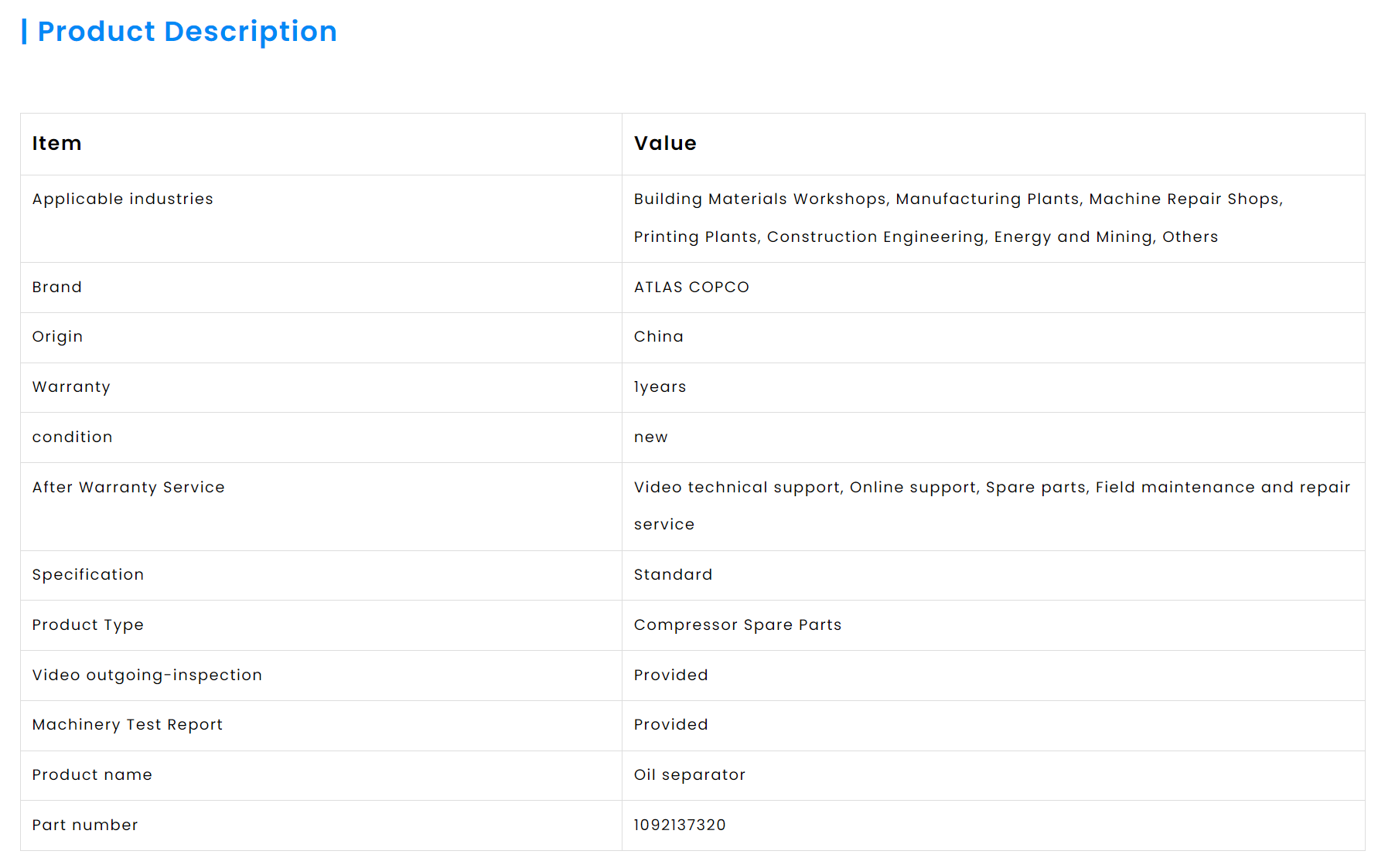Click the ATLAS COPCO brand value
Screen dimensions: 1378x868
(x=691, y=288)
